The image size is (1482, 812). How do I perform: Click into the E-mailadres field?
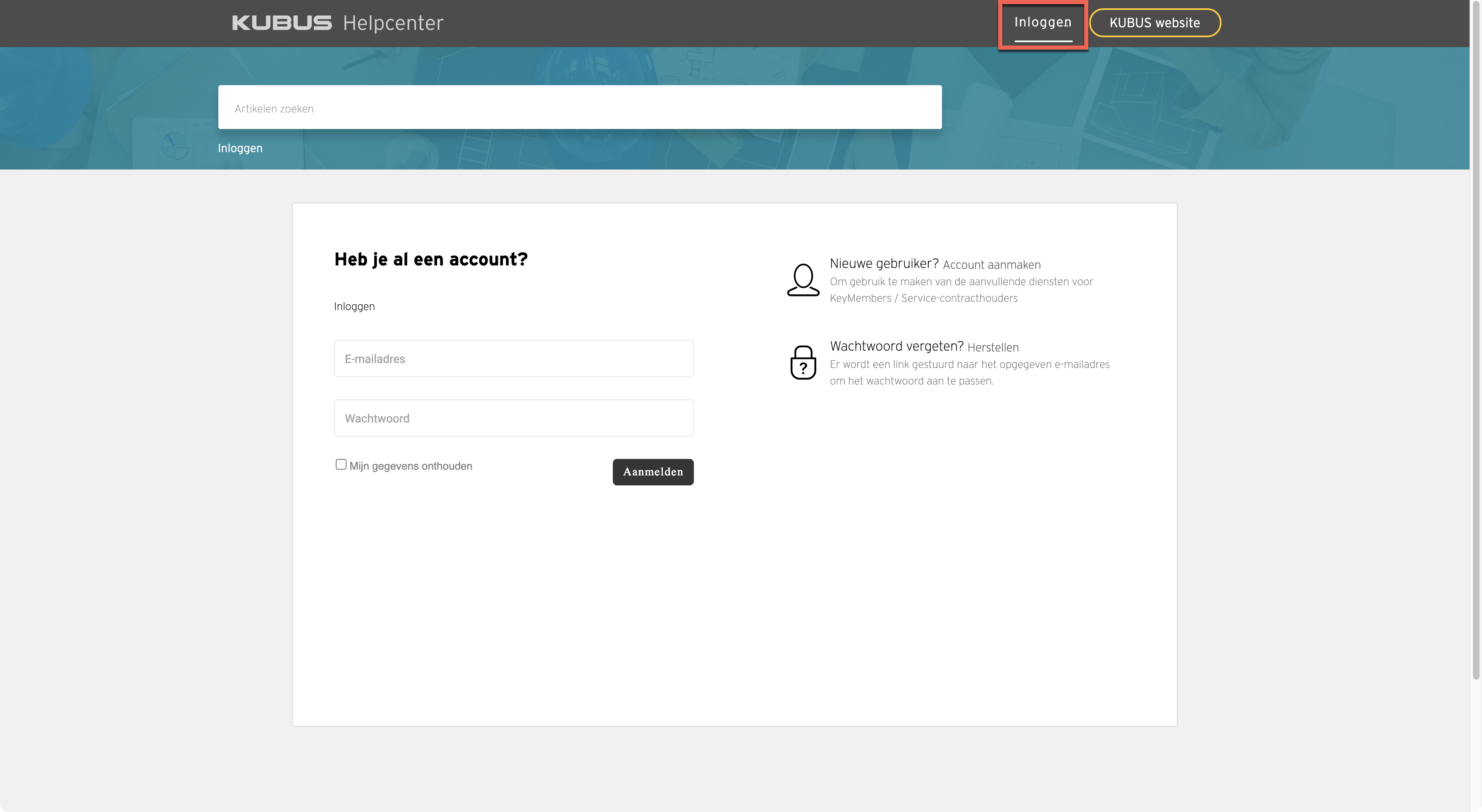tap(513, 359)
